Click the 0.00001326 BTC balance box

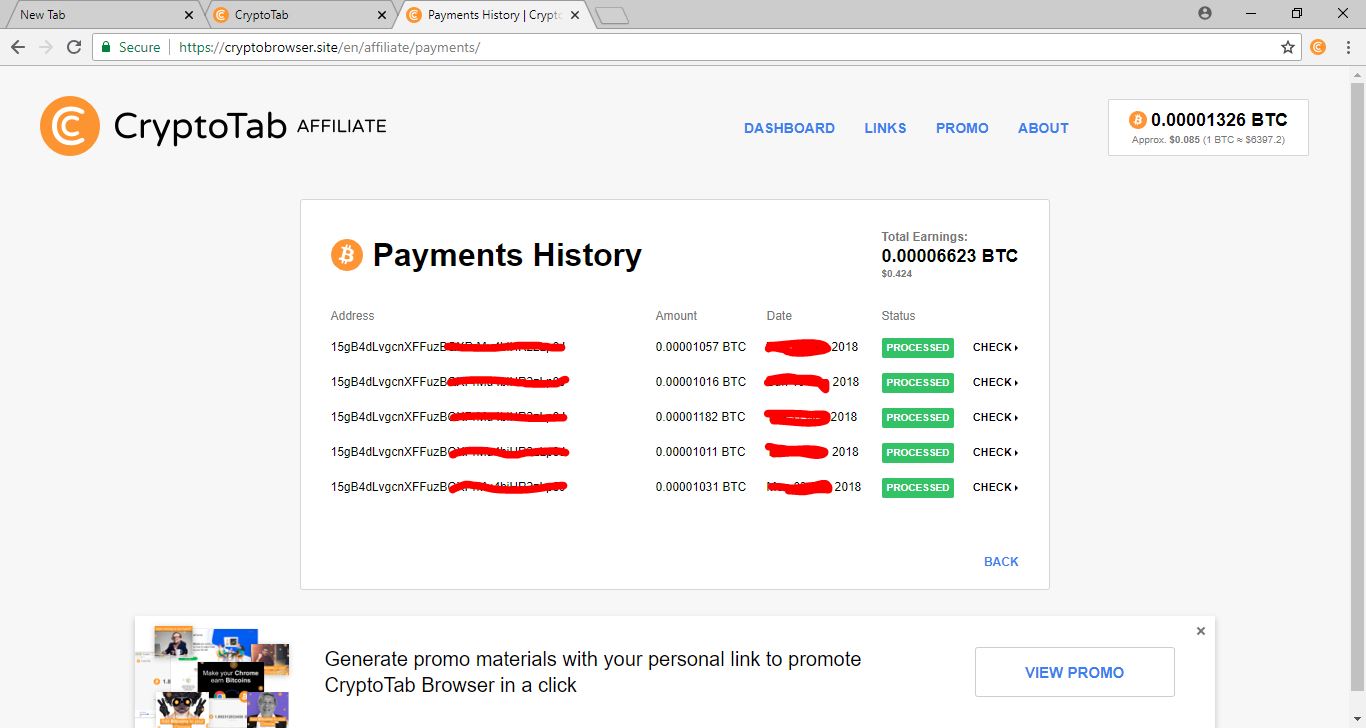(1208, 128)
